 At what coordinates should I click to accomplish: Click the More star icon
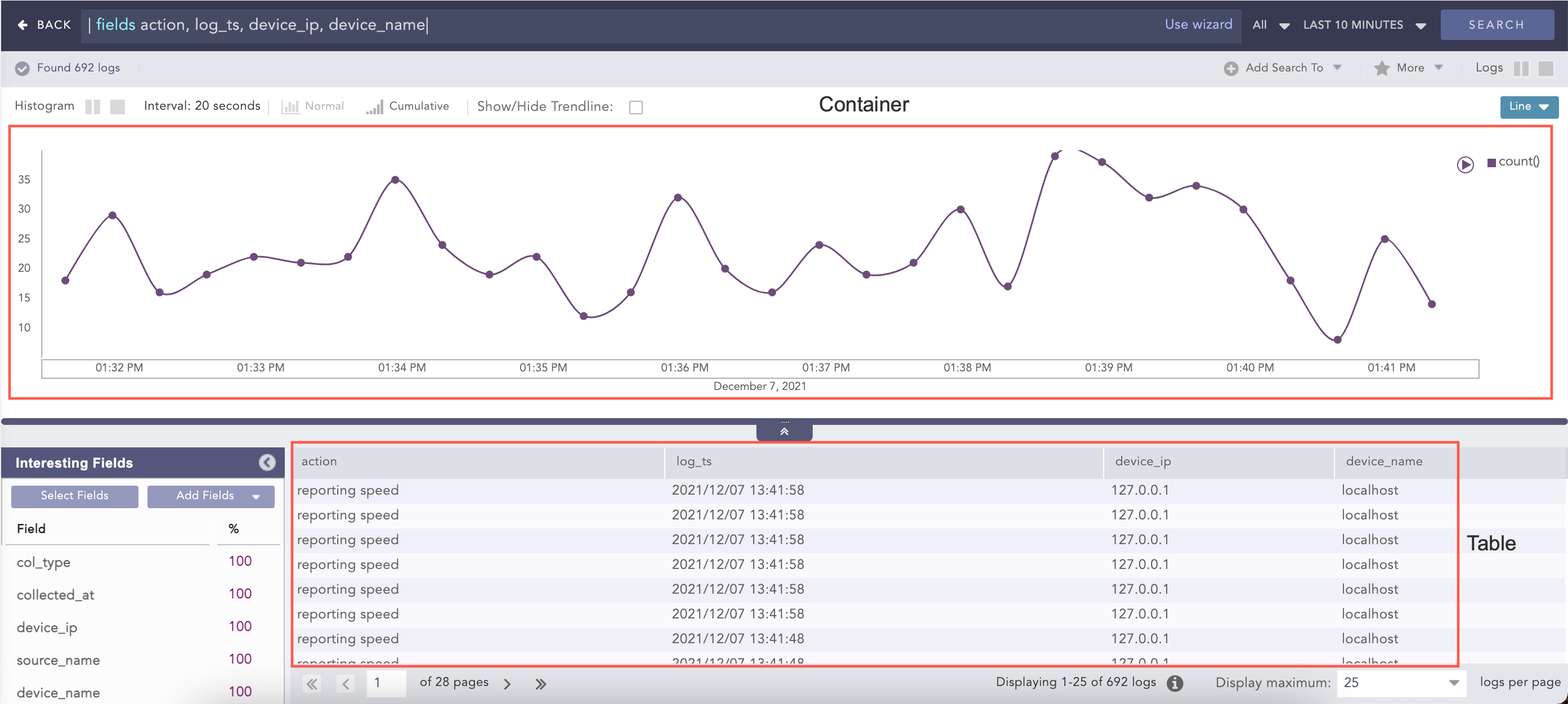(x=1381, y=68)
